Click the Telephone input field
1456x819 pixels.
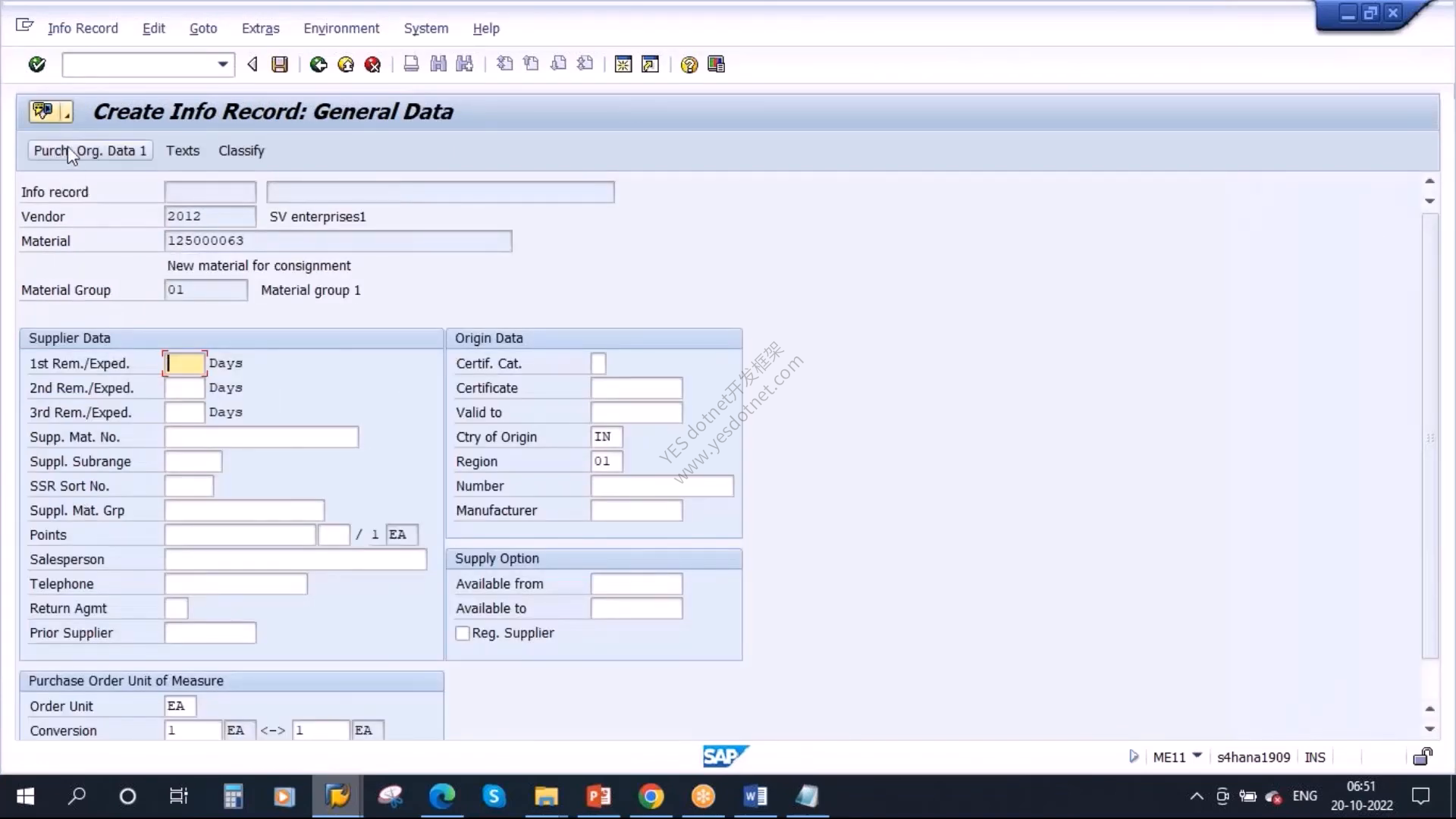(236, 584)
